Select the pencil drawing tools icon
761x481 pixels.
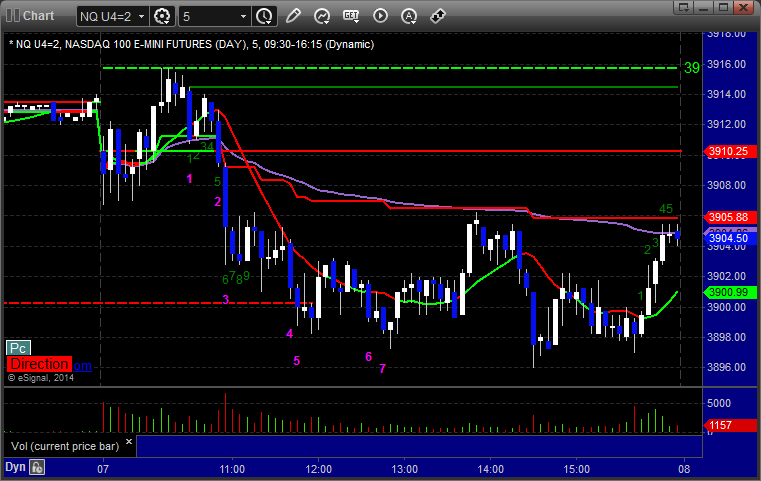pyautogui.click(x=293, y=16)
